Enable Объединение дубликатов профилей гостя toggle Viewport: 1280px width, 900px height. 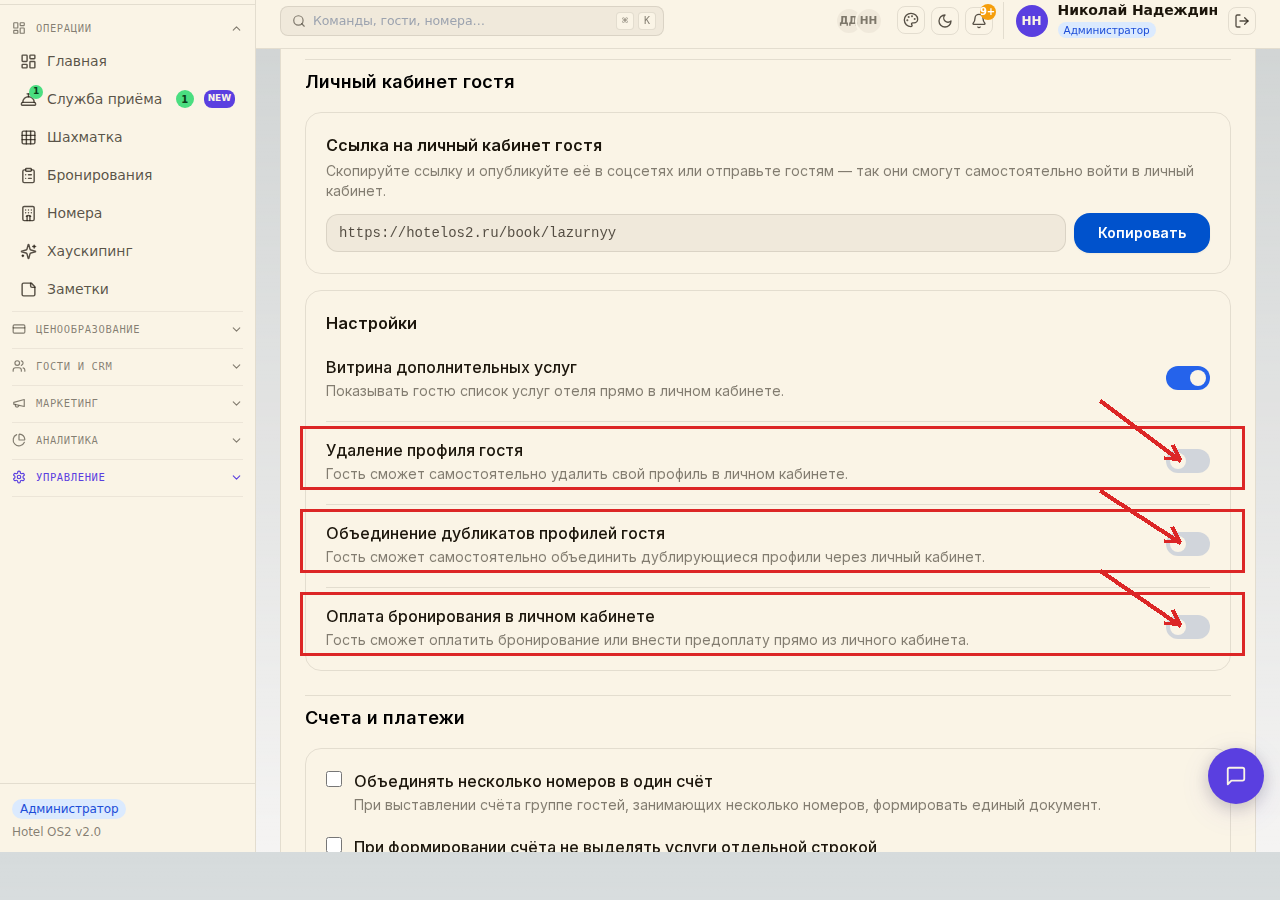point(1188,544)
